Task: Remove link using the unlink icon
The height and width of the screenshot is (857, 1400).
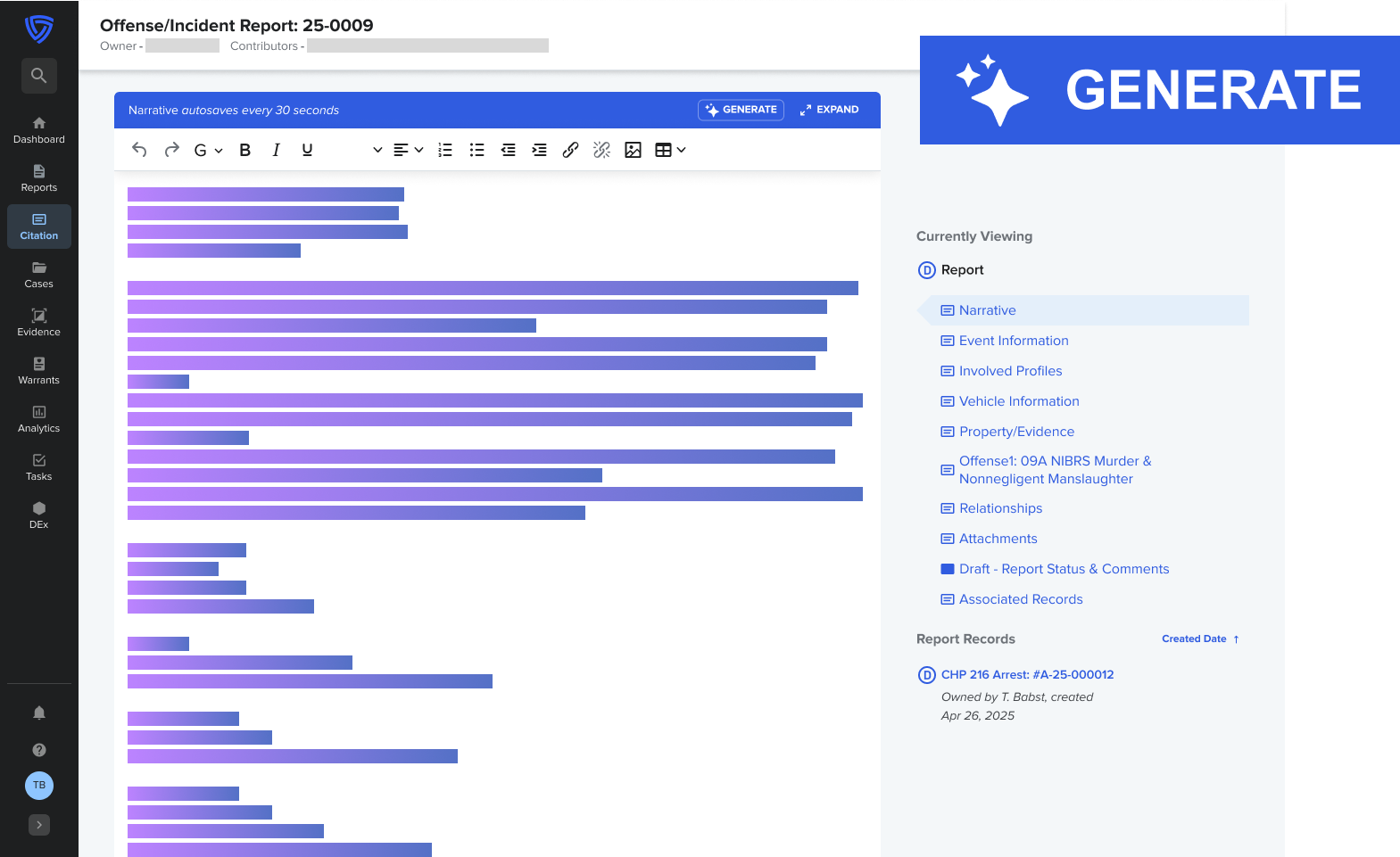Action: click(x=602, y=150)
